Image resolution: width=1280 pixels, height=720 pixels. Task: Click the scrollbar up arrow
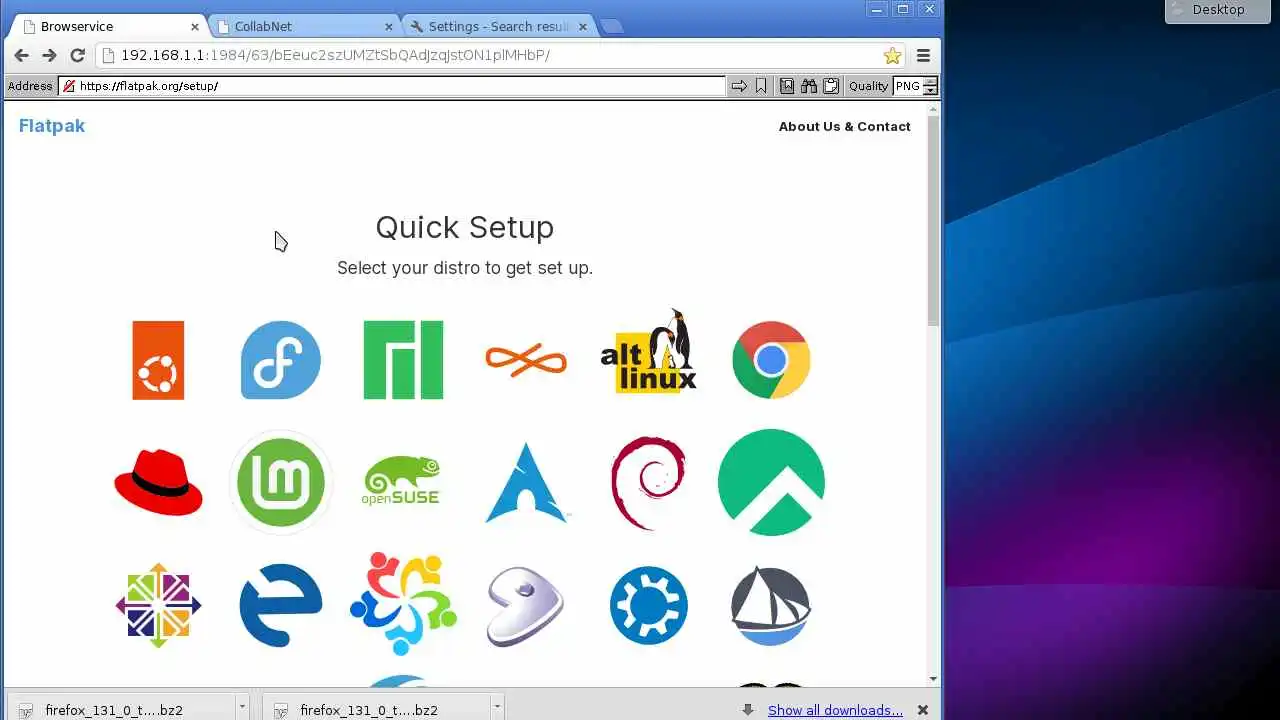point(933,108)
